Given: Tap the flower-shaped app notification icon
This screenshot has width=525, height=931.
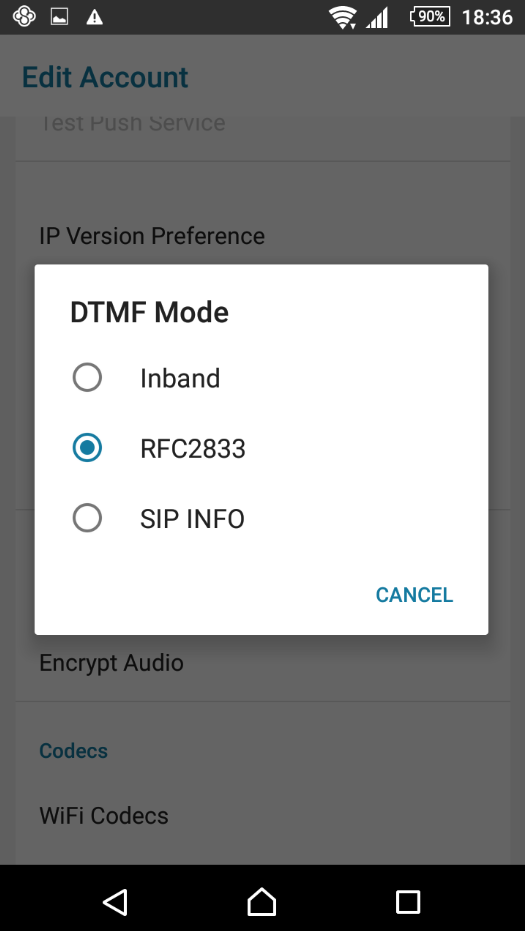Looking at the screenshot, I should pos(24,17).
